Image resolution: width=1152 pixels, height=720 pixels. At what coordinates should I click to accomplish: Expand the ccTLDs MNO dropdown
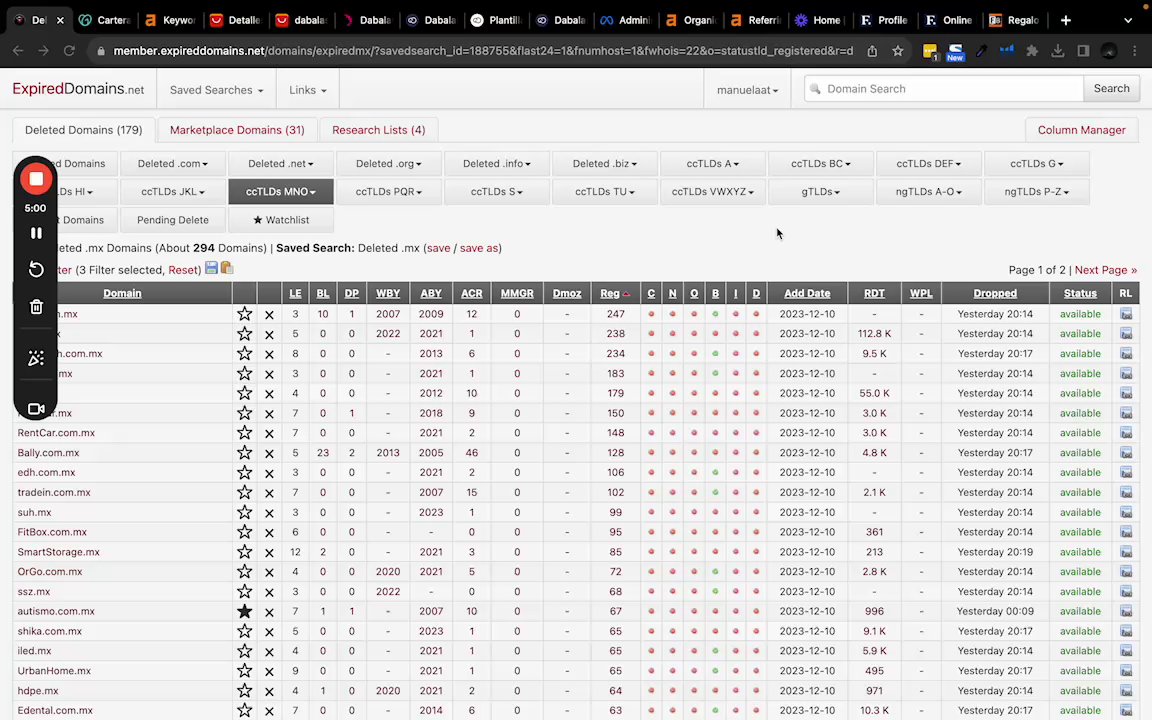tap(281, 191)
